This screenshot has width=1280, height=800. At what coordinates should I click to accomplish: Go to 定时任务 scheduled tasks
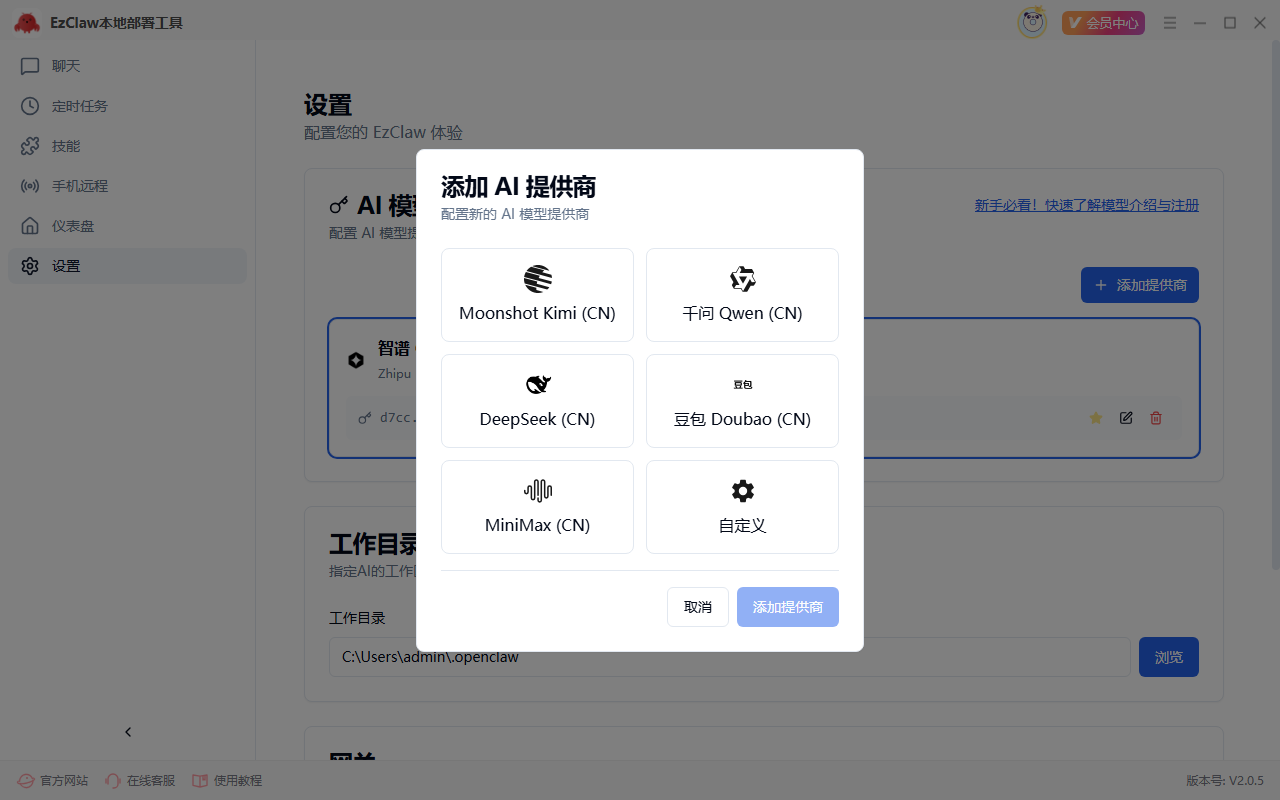(x=79, y=106)
